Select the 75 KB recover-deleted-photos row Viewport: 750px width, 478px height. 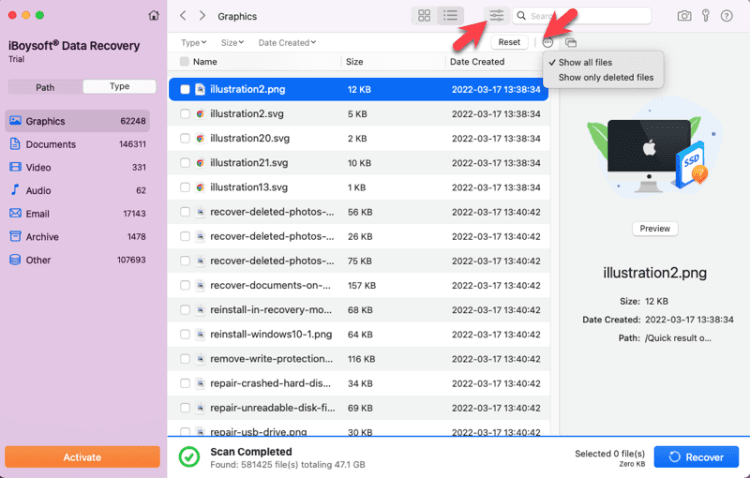[x=358, y=261]
